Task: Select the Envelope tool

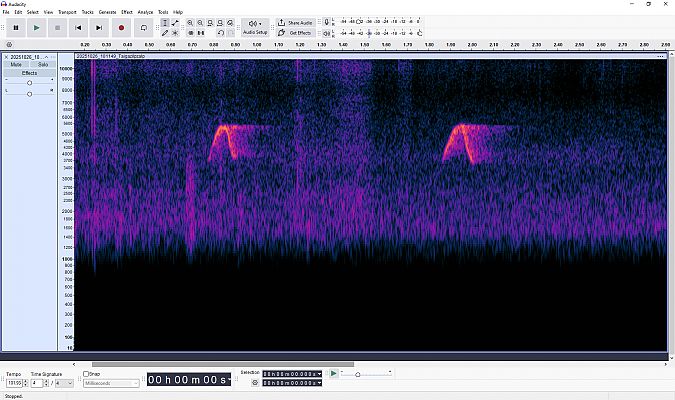Action: (176, 22)
